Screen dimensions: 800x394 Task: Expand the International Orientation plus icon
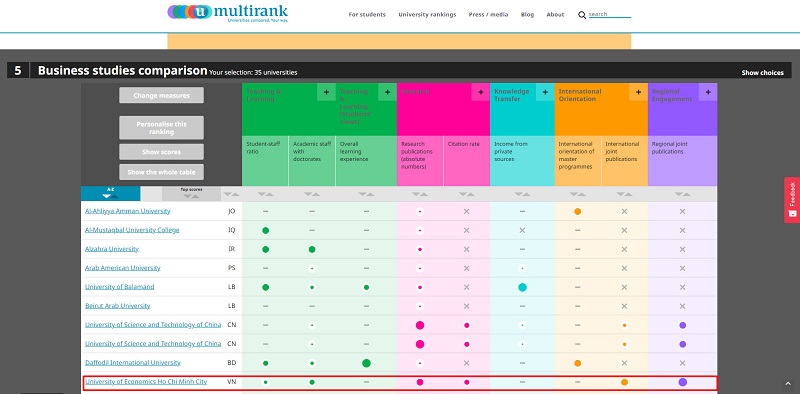(638, 92)
